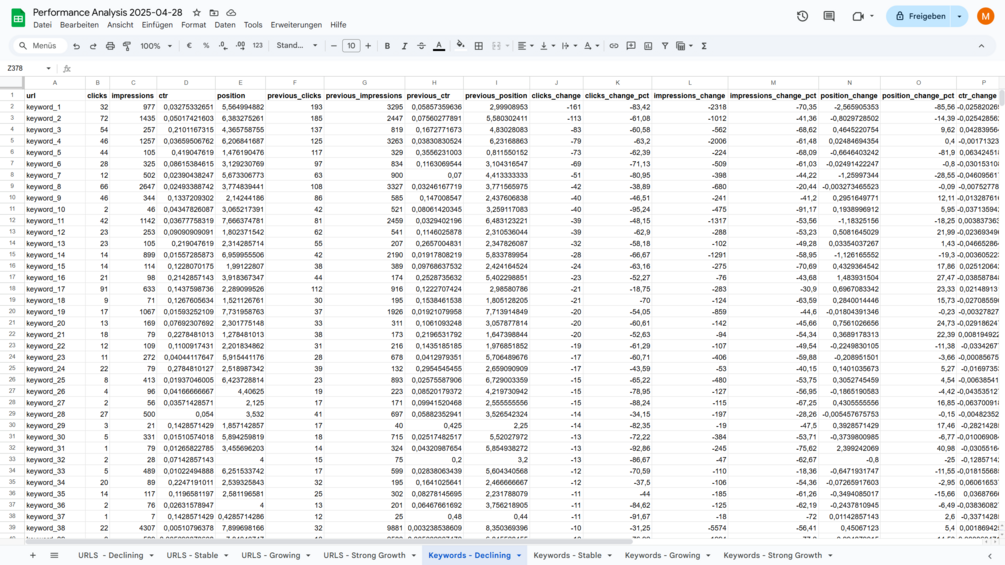Pick a cell fill color
The image size is (1005, 565).
click(x=460, y=46)
